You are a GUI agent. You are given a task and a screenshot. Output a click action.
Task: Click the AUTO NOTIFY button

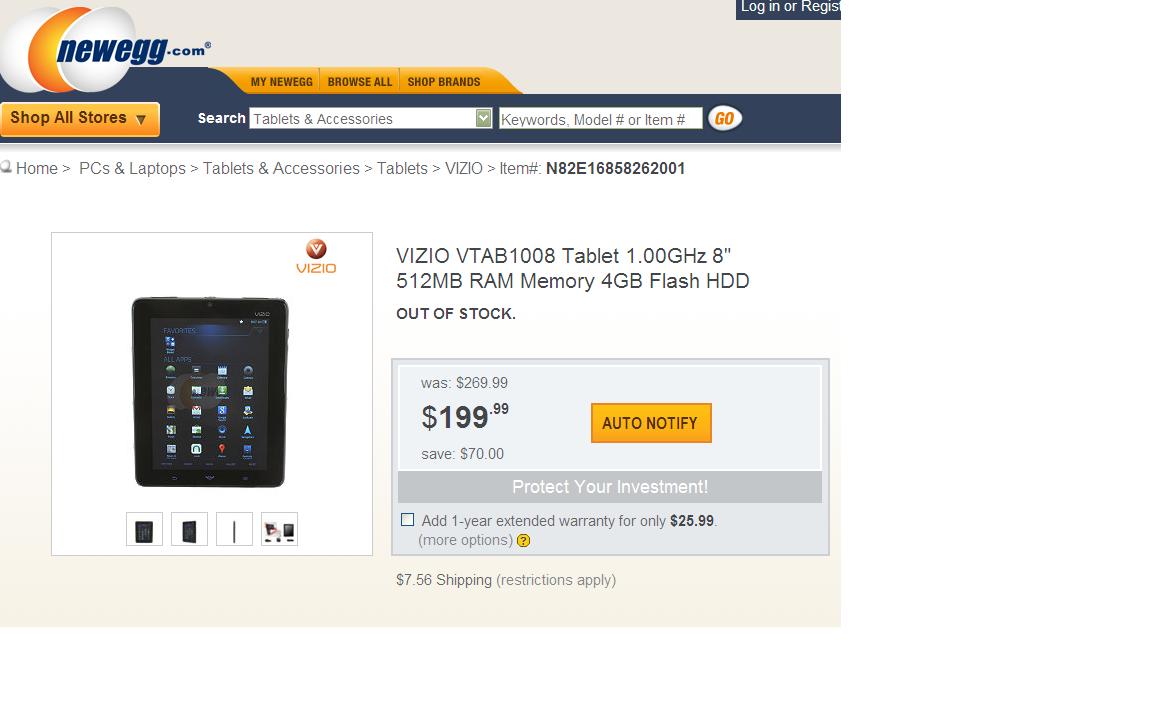651,423
